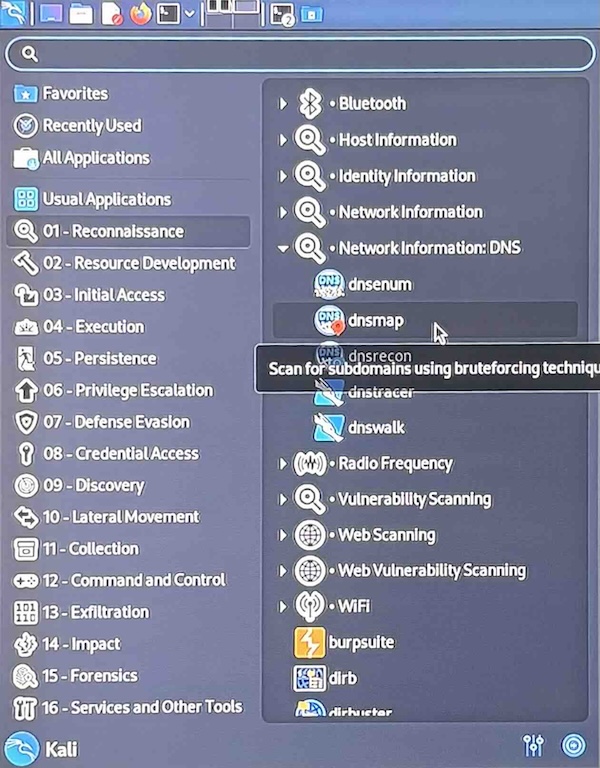Viewport: 600px width, 768px height.
Task: Open the terminal emulator in the panel
Action: click(168, 14)
